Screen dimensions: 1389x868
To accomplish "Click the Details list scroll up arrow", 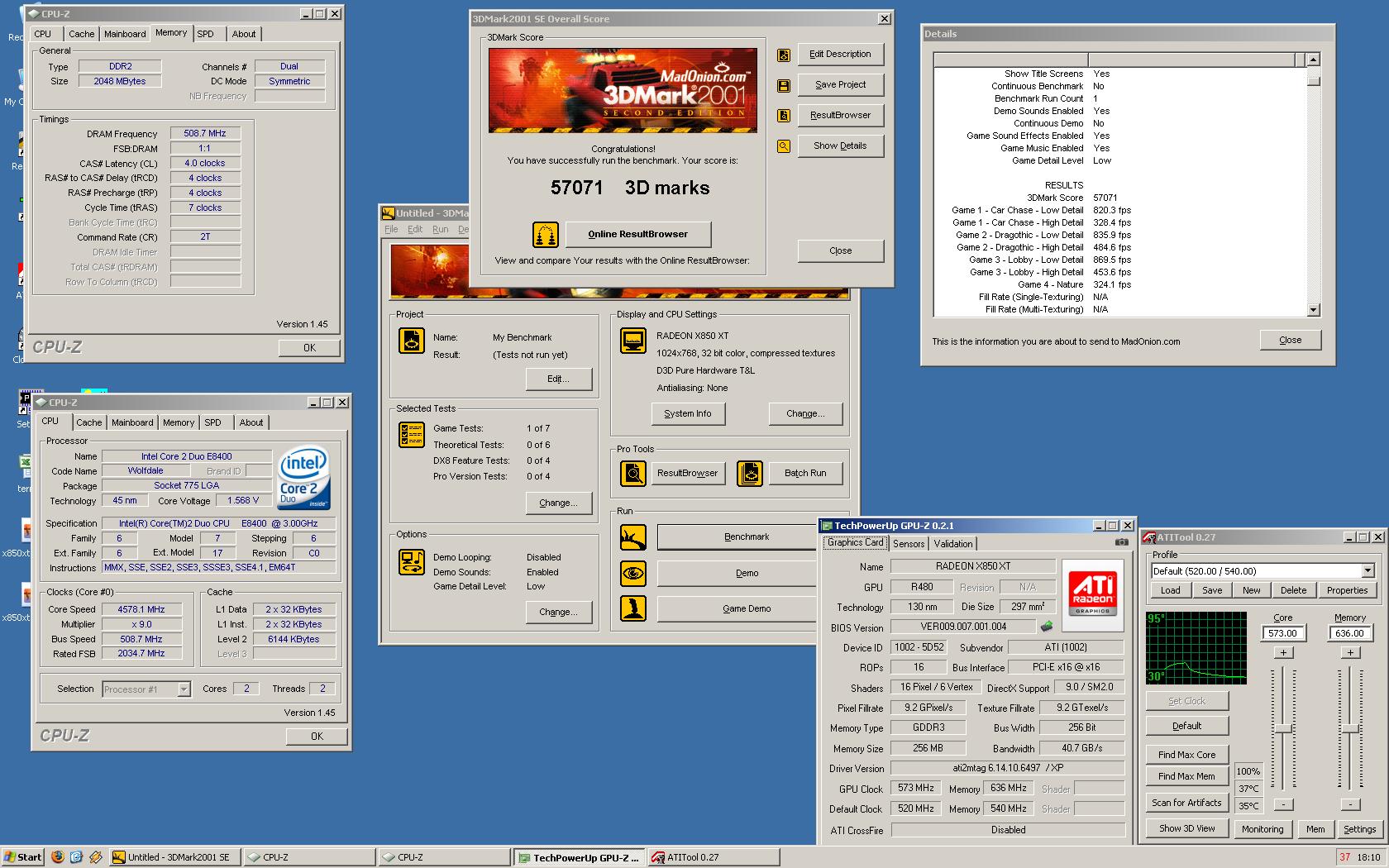I will [1314, 60].
